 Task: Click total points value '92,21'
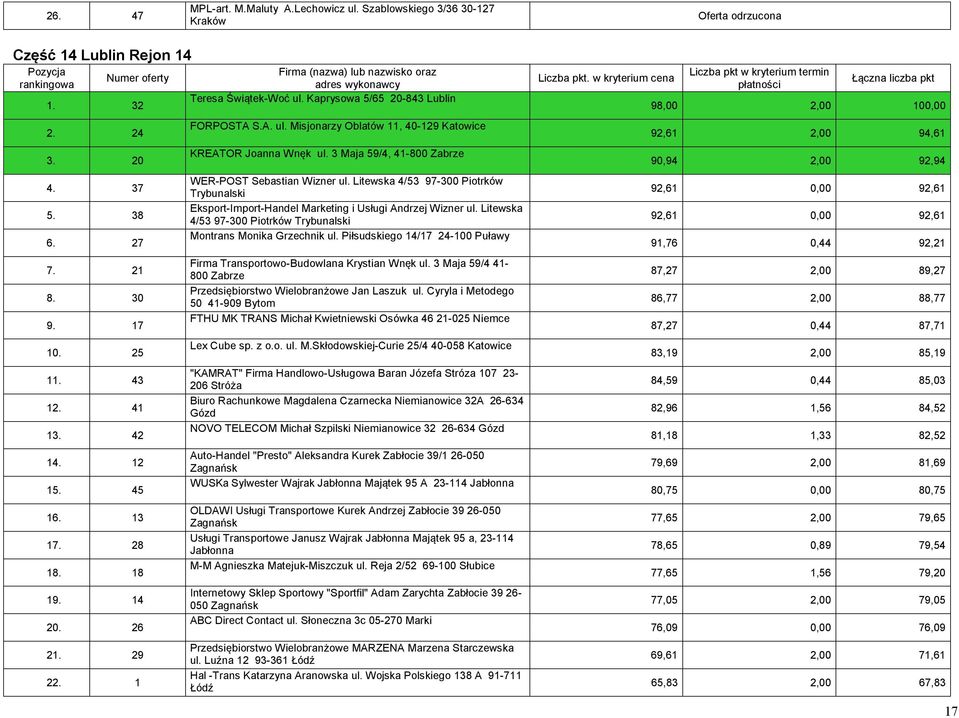click(931, 243)
